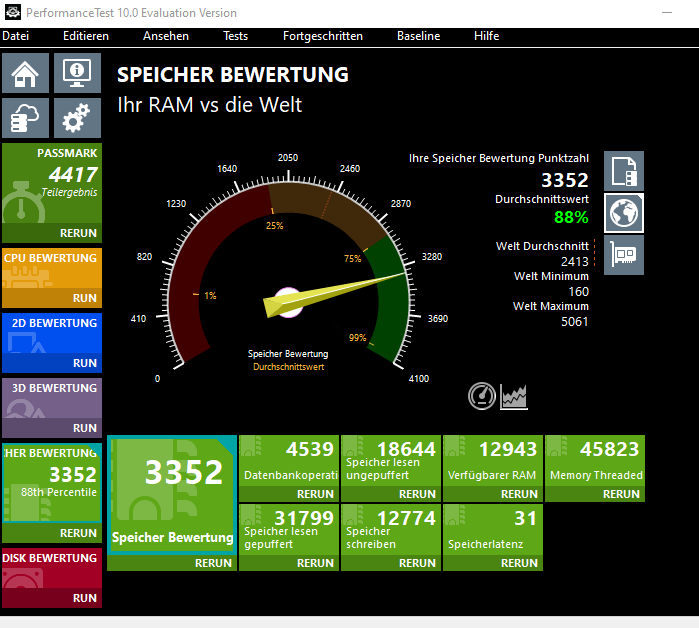This screenshot has height=628, width=699.
Task: Rerun Speicher lesen ungepuffert test
Action: [x=417, y=494]
